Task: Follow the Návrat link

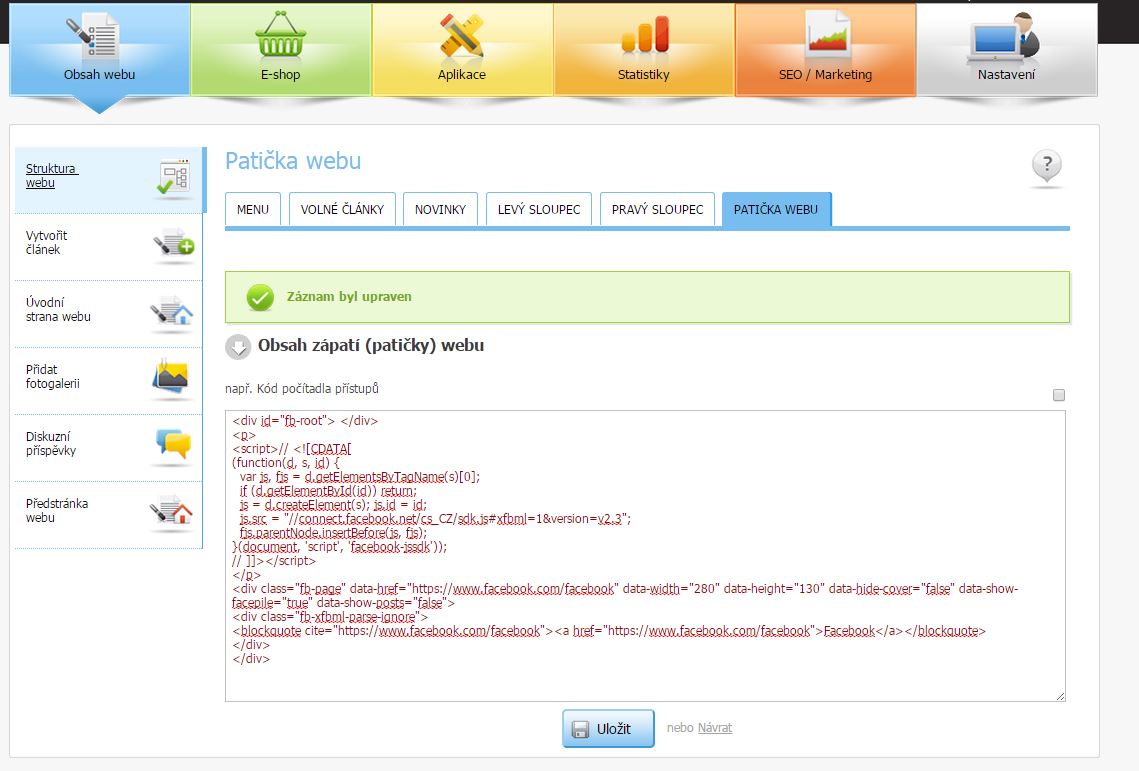Action: click(715, 728)
